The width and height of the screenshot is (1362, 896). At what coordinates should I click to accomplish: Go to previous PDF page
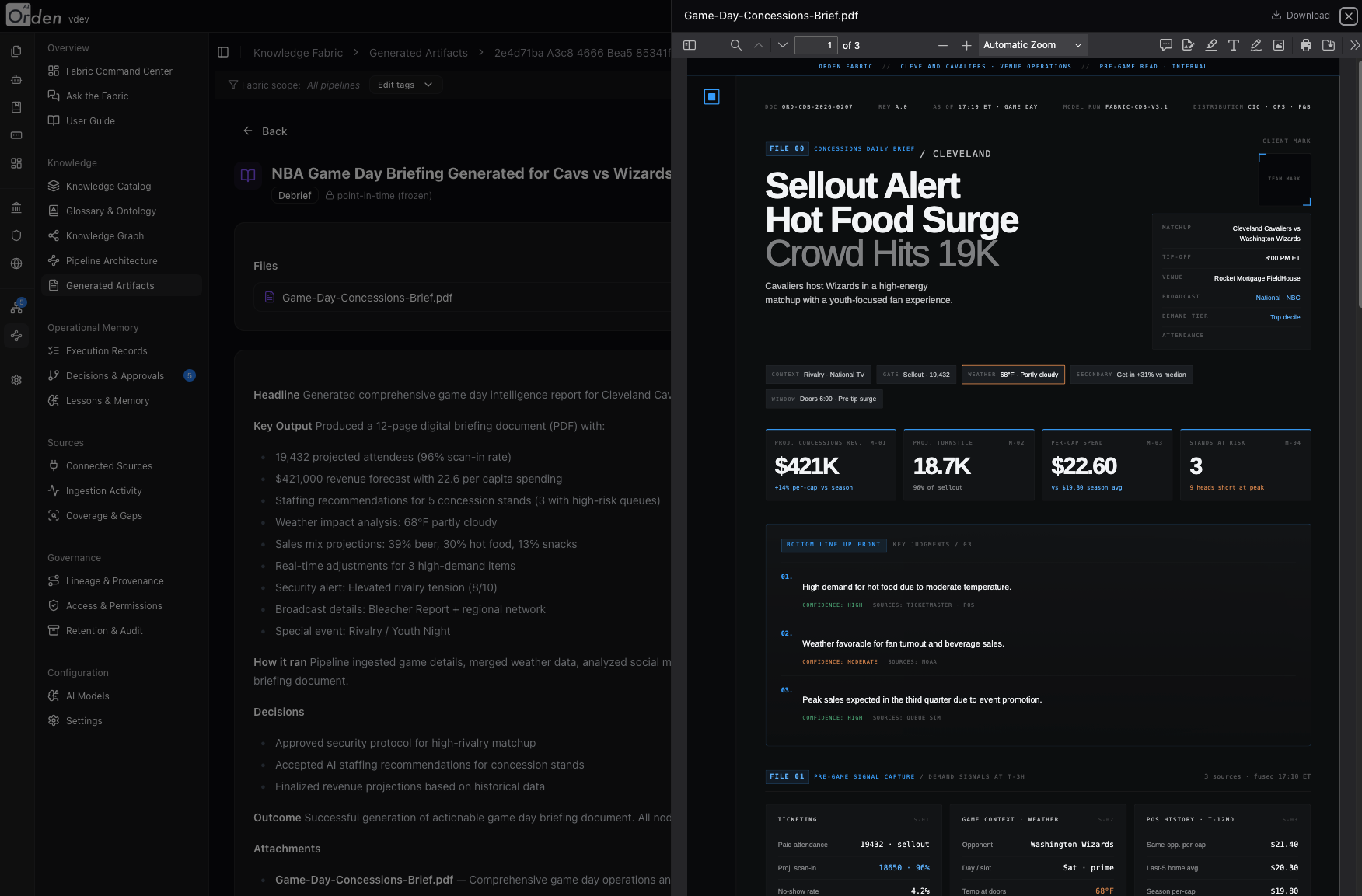[759, 45]
